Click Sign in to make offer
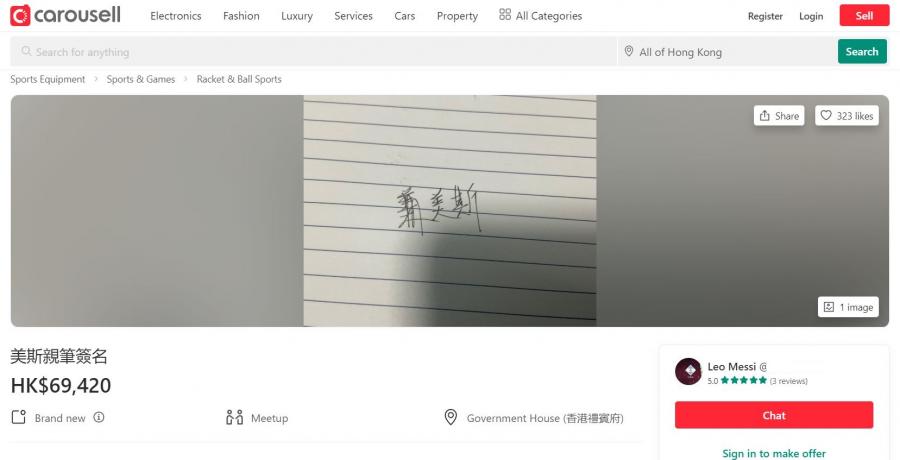Screen dimensions: 900x460 [x=774, y=453]
